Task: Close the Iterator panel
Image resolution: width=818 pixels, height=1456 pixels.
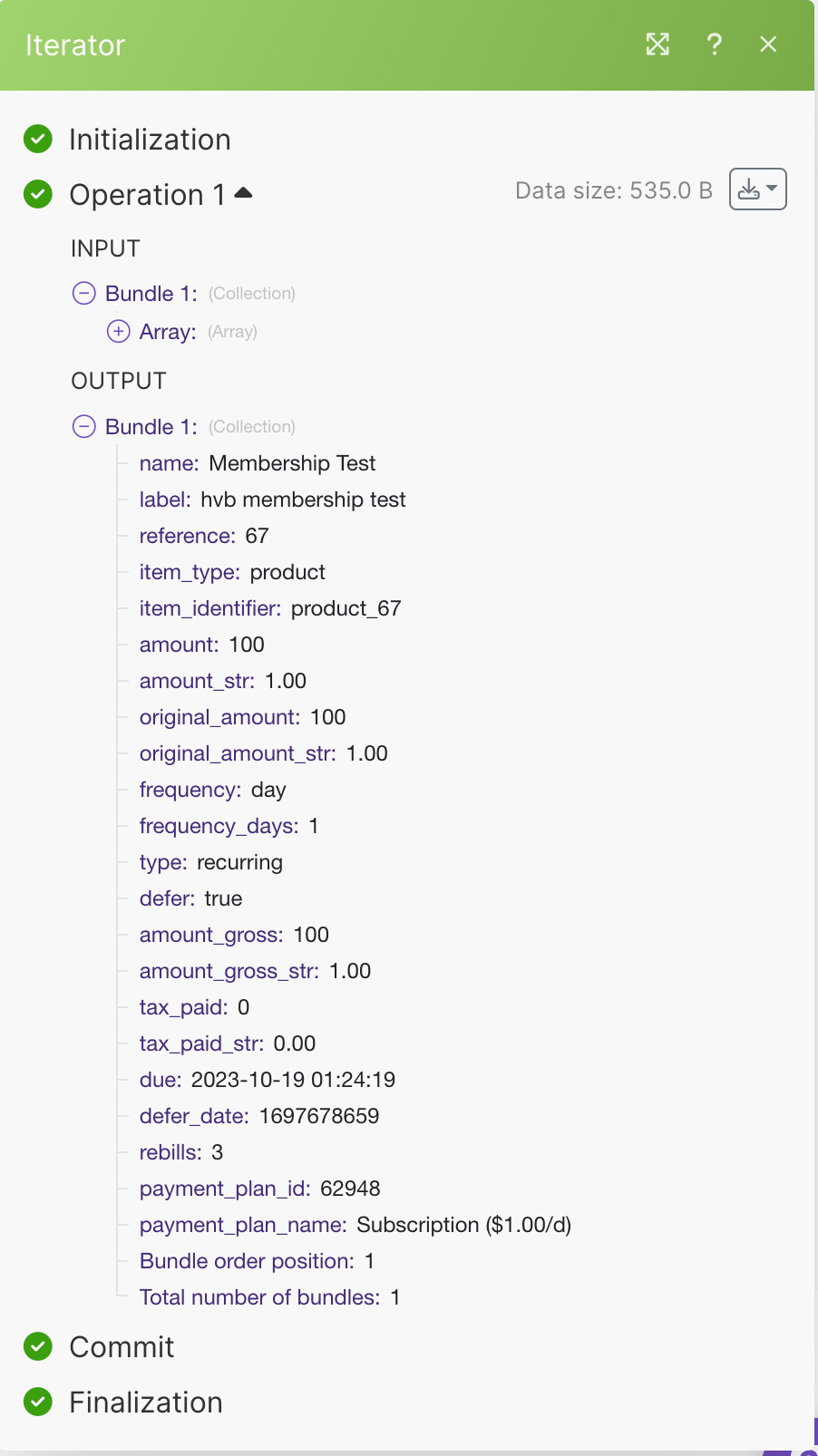Action: 768,44
